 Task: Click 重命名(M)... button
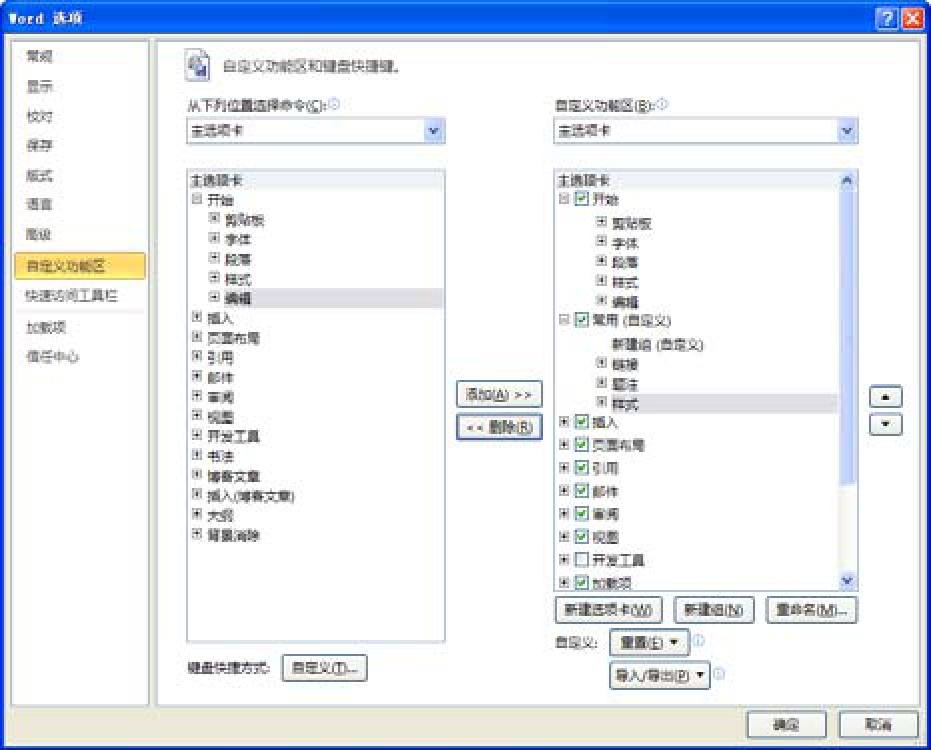pyautogui.click(x=812, y=610)
